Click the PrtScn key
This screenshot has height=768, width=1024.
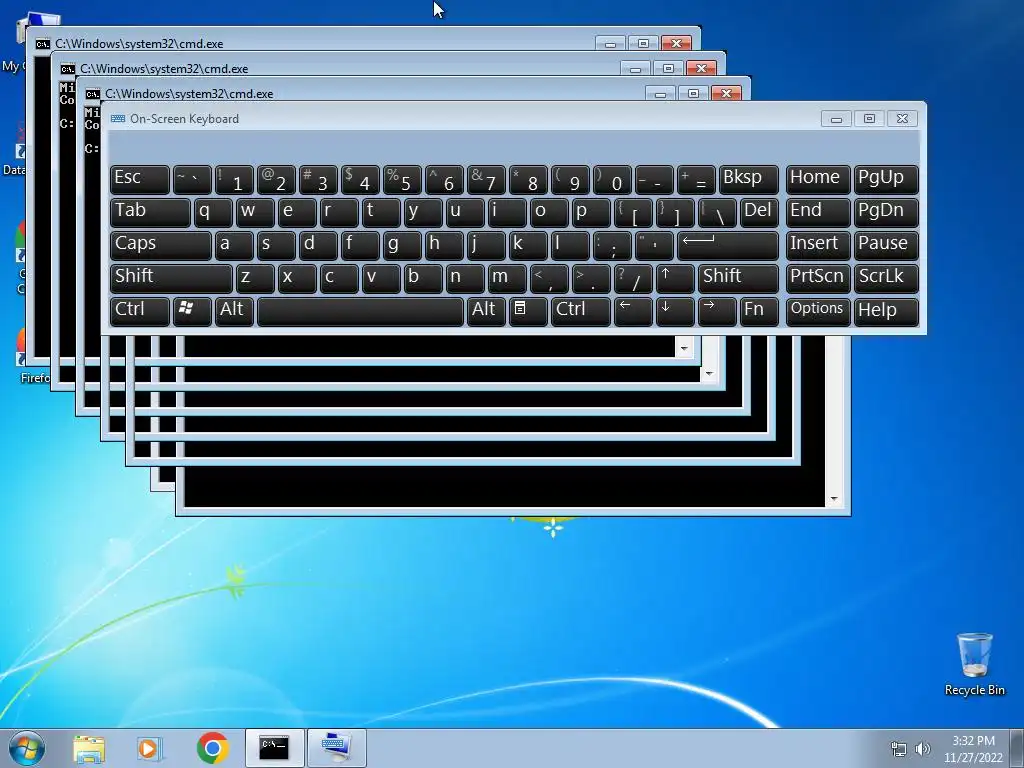click(818, 278)
